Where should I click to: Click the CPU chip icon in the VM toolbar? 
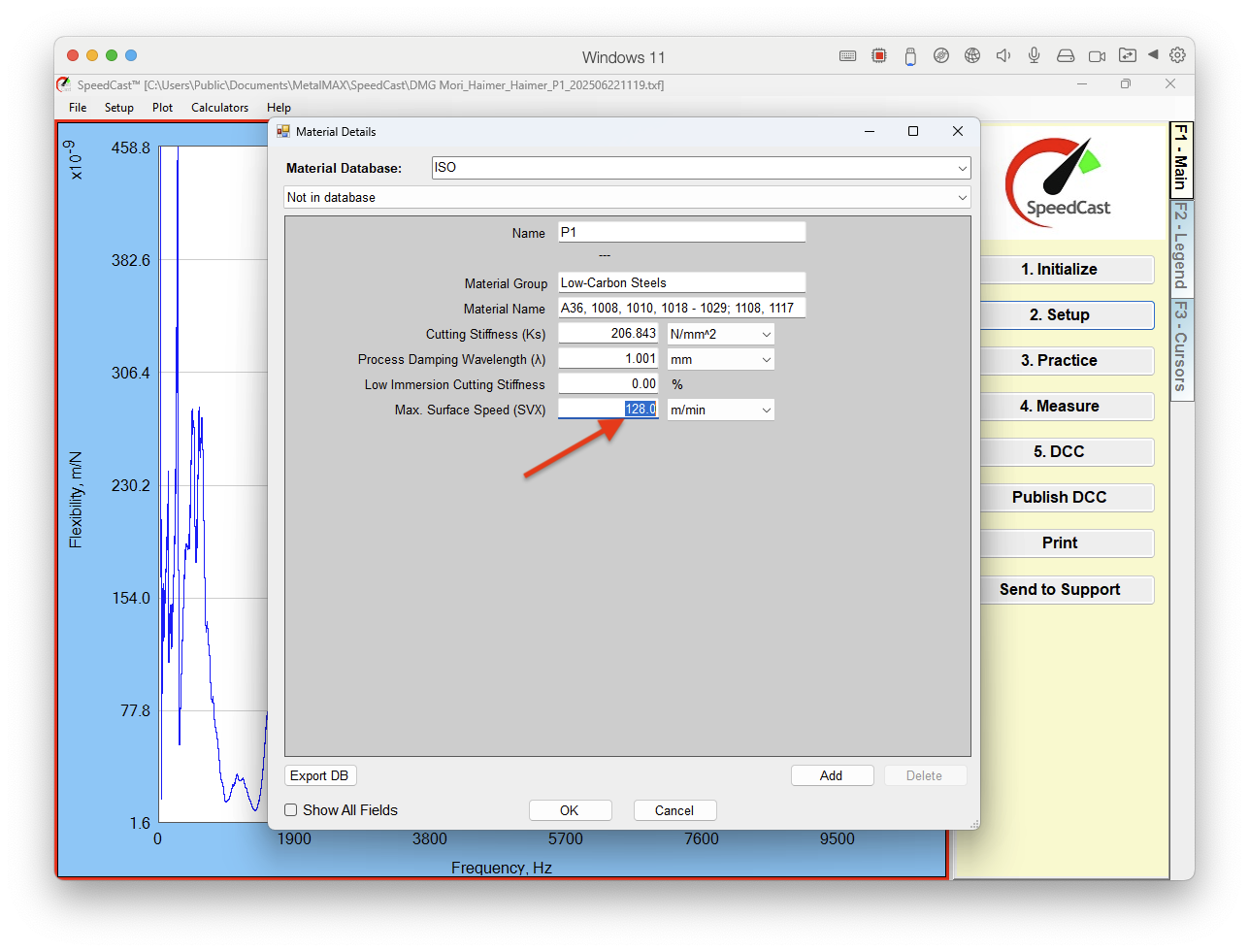[879, 56]
